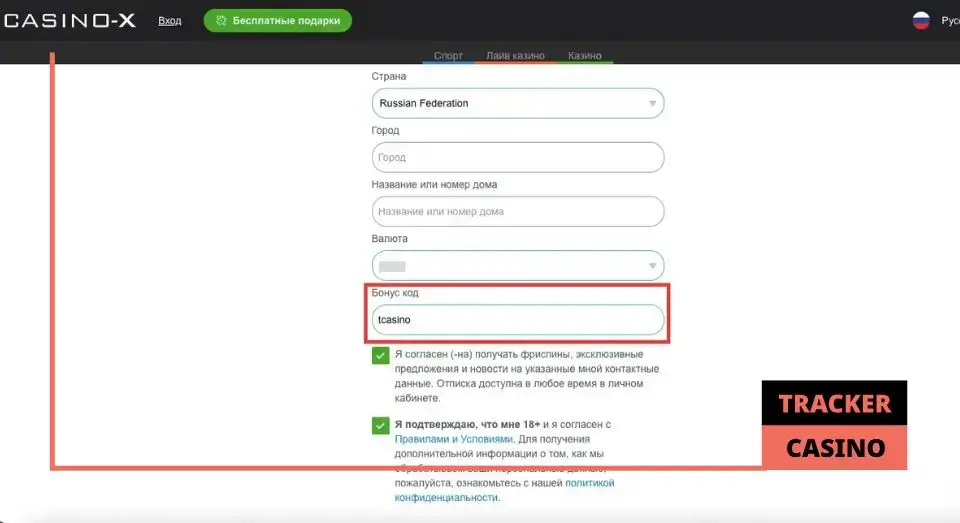The width and height of the screenshot is (960, 523).
Task: Open the Правилами и Условиями link
Action: coord(454,439)
